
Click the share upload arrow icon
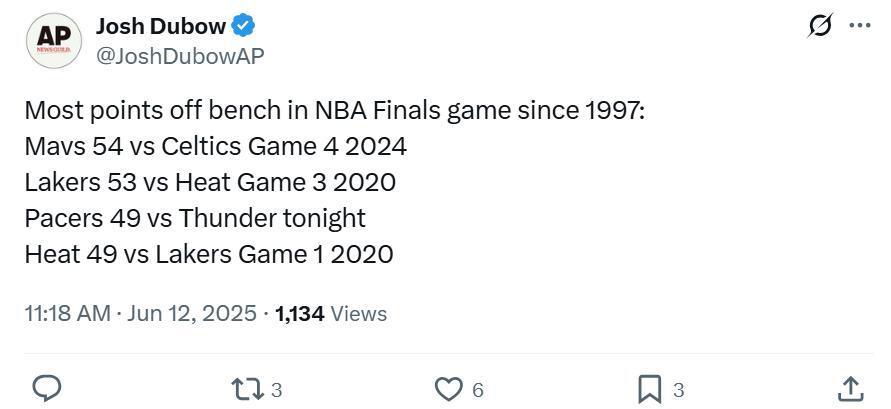coord(849,388)
